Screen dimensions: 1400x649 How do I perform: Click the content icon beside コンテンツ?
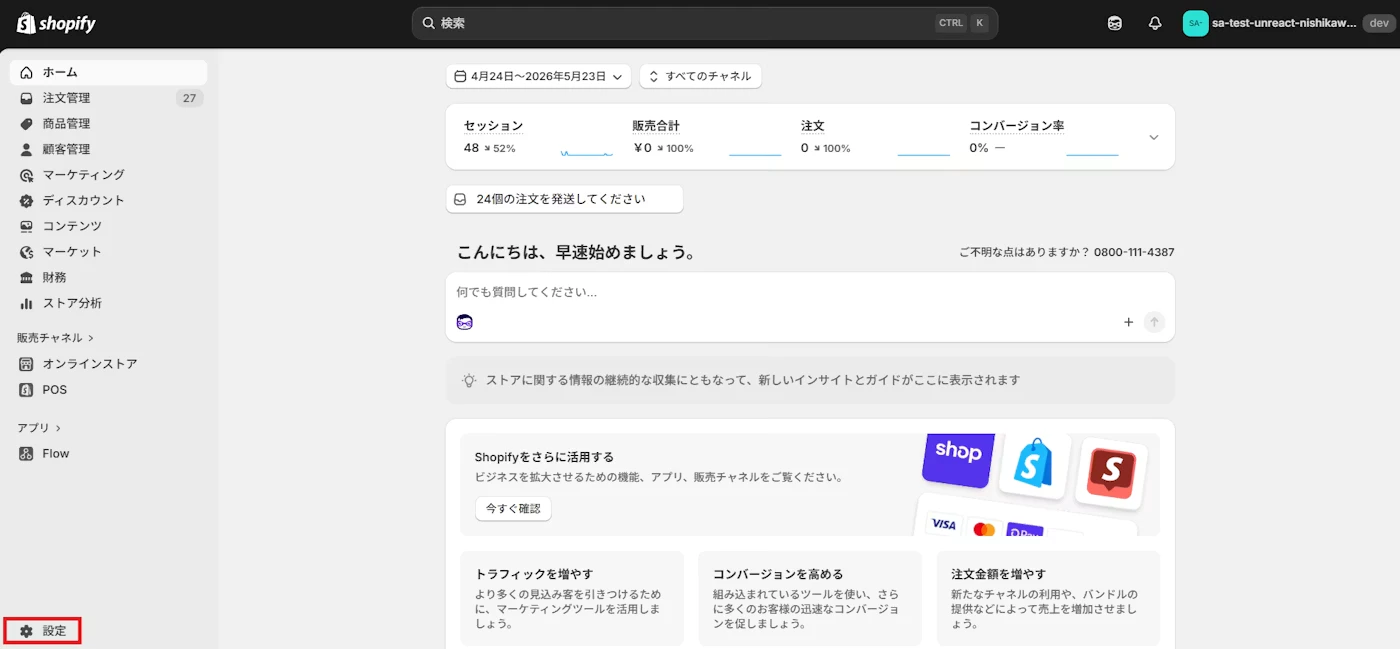(x=26, y=226)
